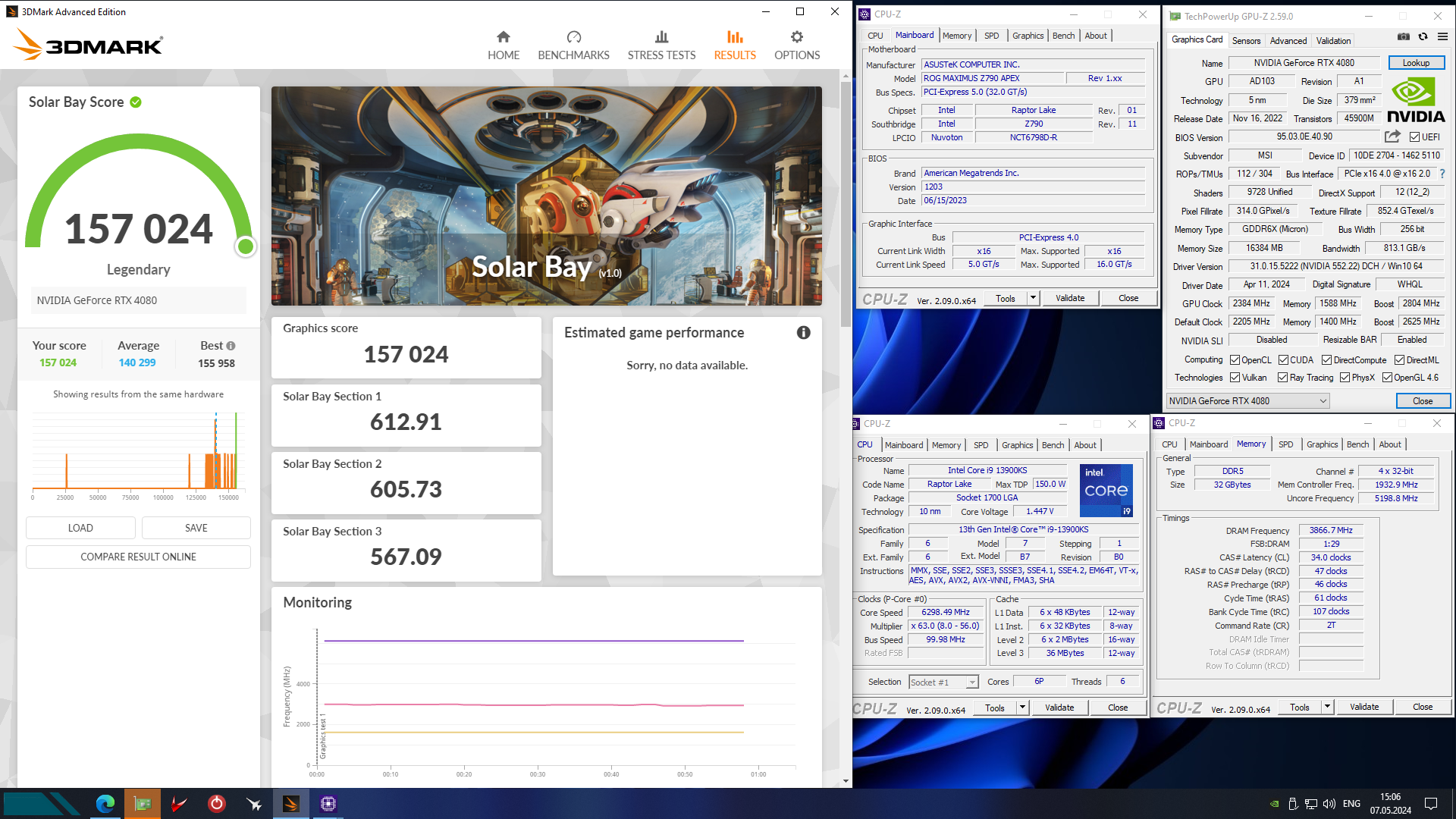Open the RESULTS section
Viewport: 1456px width, 819px height.
[x=735, y=45]
